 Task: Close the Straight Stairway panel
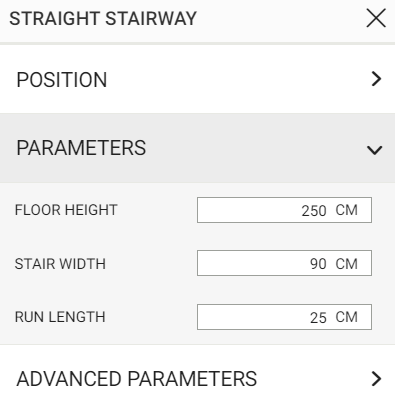[x=376, y=18]
